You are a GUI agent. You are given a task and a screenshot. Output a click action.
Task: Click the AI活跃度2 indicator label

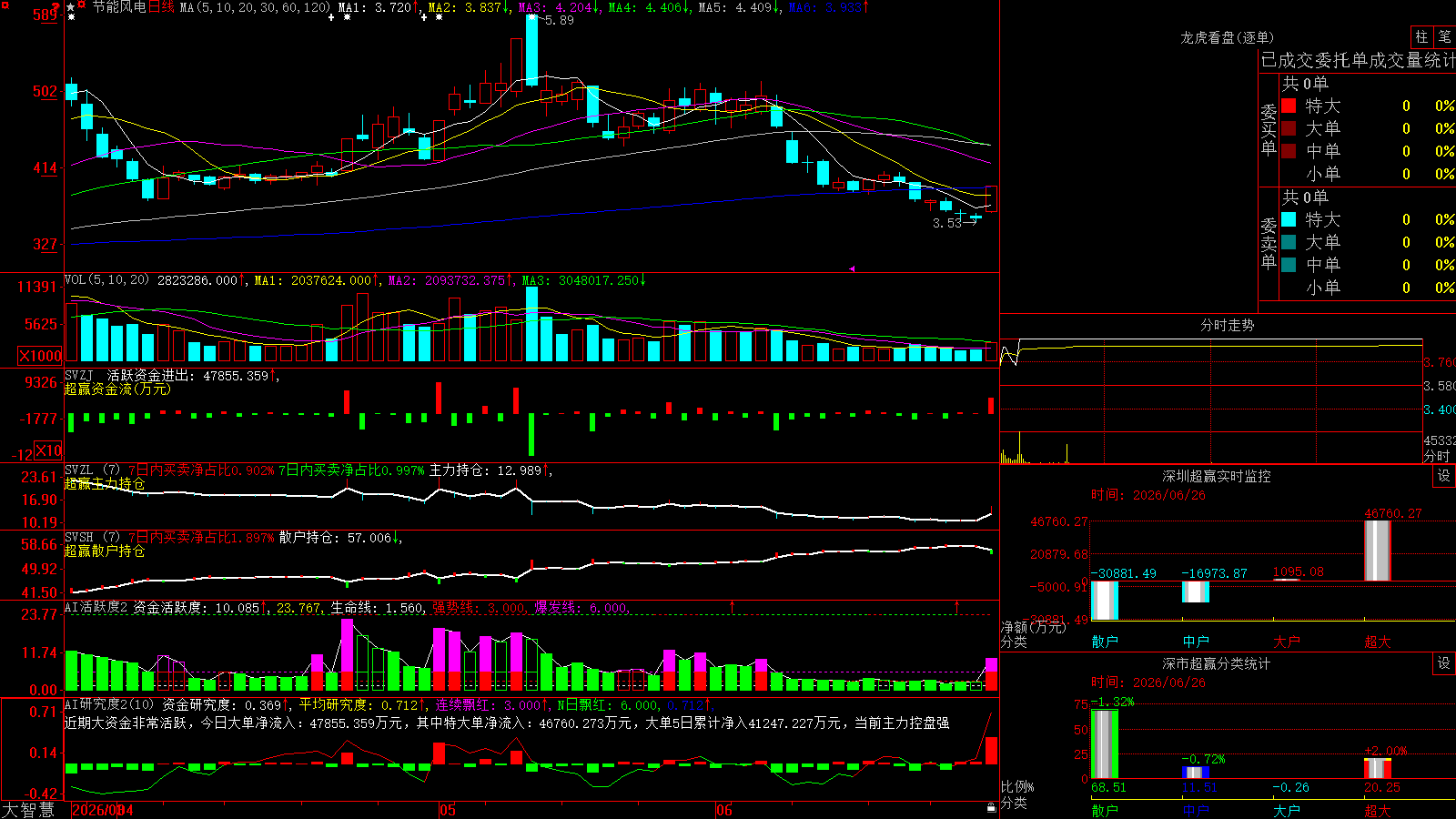(x=96, y=608)
